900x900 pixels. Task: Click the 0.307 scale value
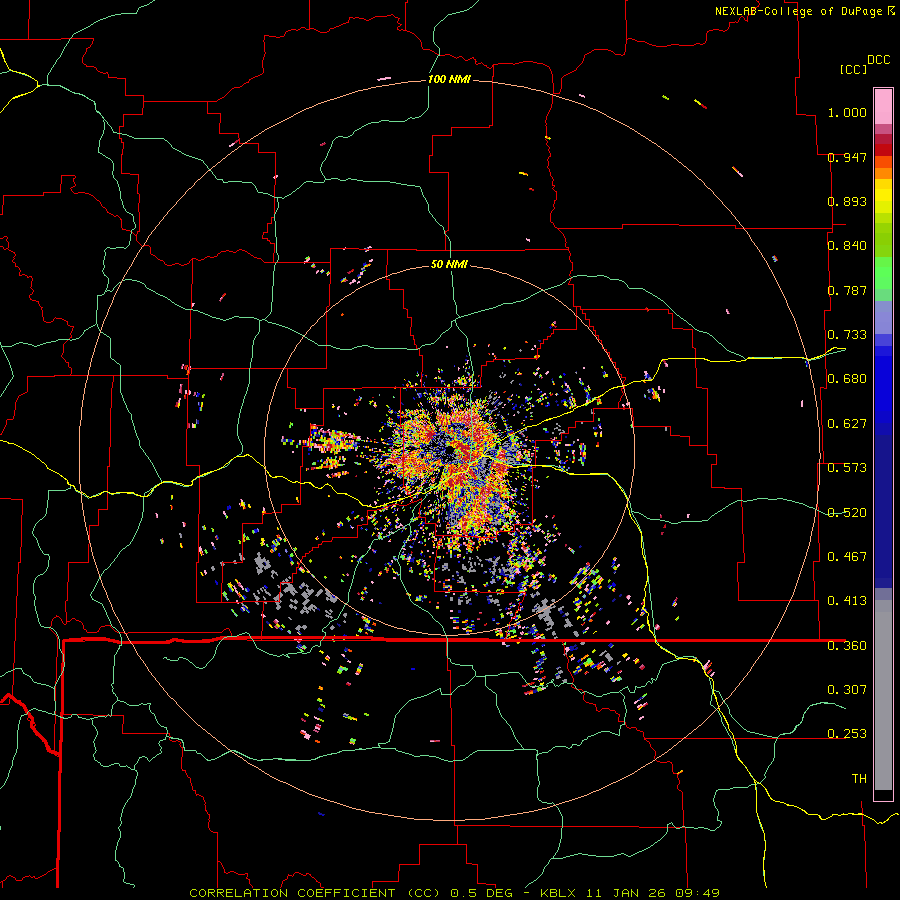pyautogui.click(x=847, y=690)
